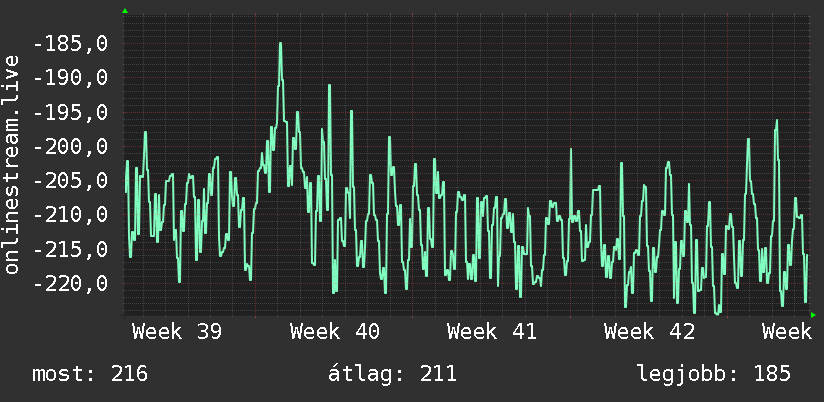The height and width of the screenshot is (402, 824).
Task: Select the Week 40 axis label
Action: pyautogui.click(x=335, y=332)
